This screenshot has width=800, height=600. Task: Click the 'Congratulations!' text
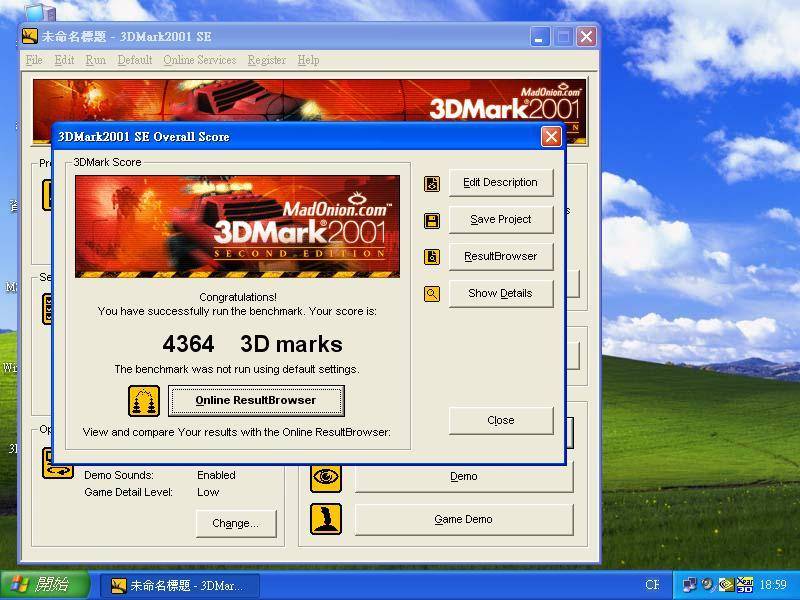pos(238,297)
